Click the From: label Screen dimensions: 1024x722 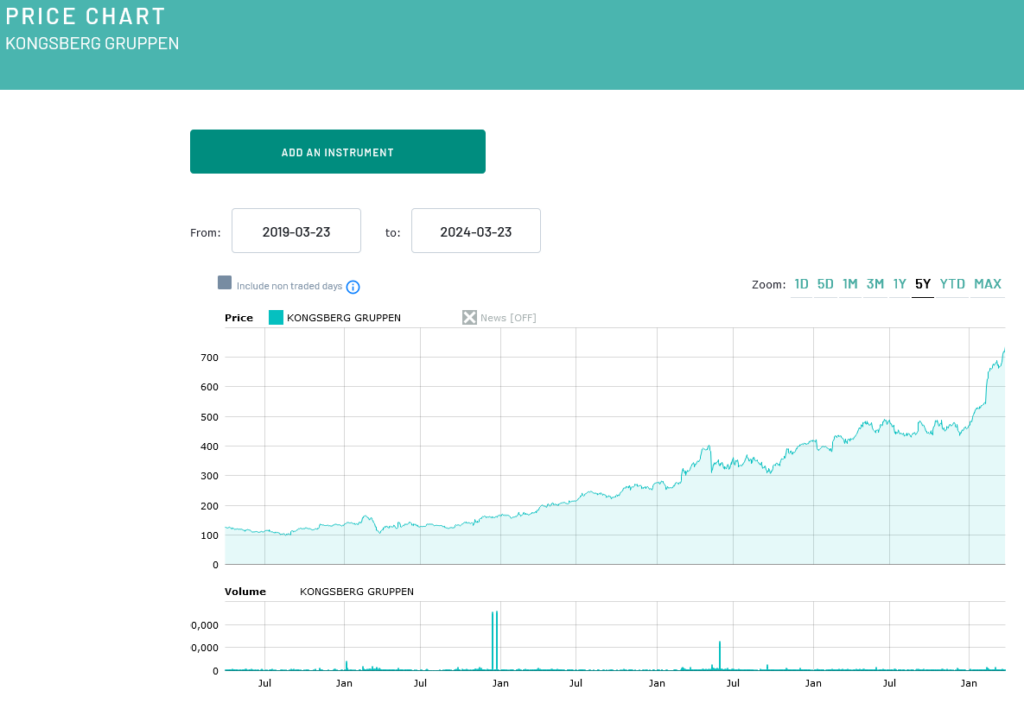(x=205, y=232)
